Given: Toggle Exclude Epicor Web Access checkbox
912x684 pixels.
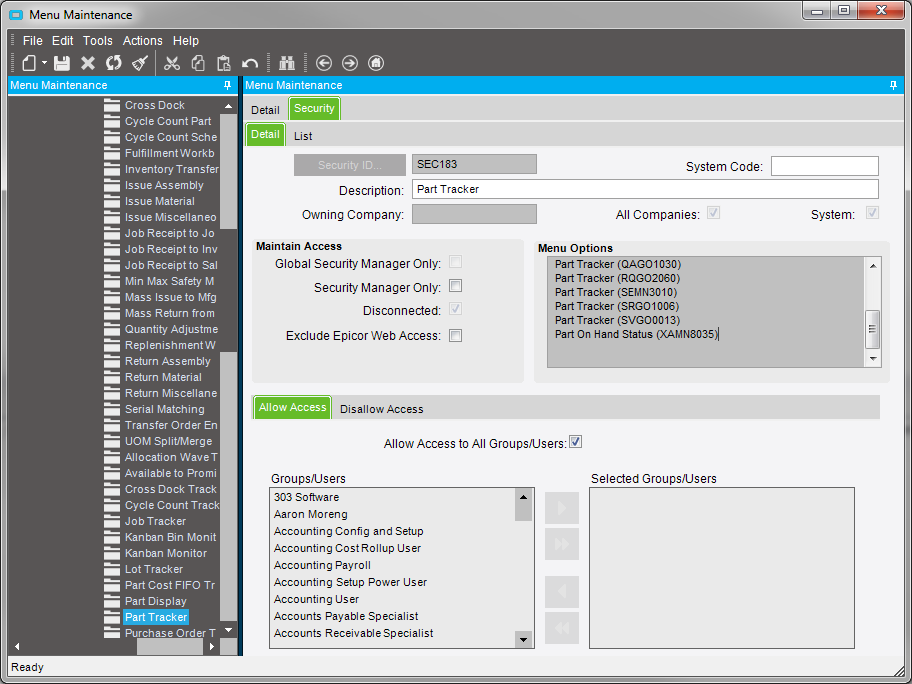Looking at the screenshot, I should (455, 336).
